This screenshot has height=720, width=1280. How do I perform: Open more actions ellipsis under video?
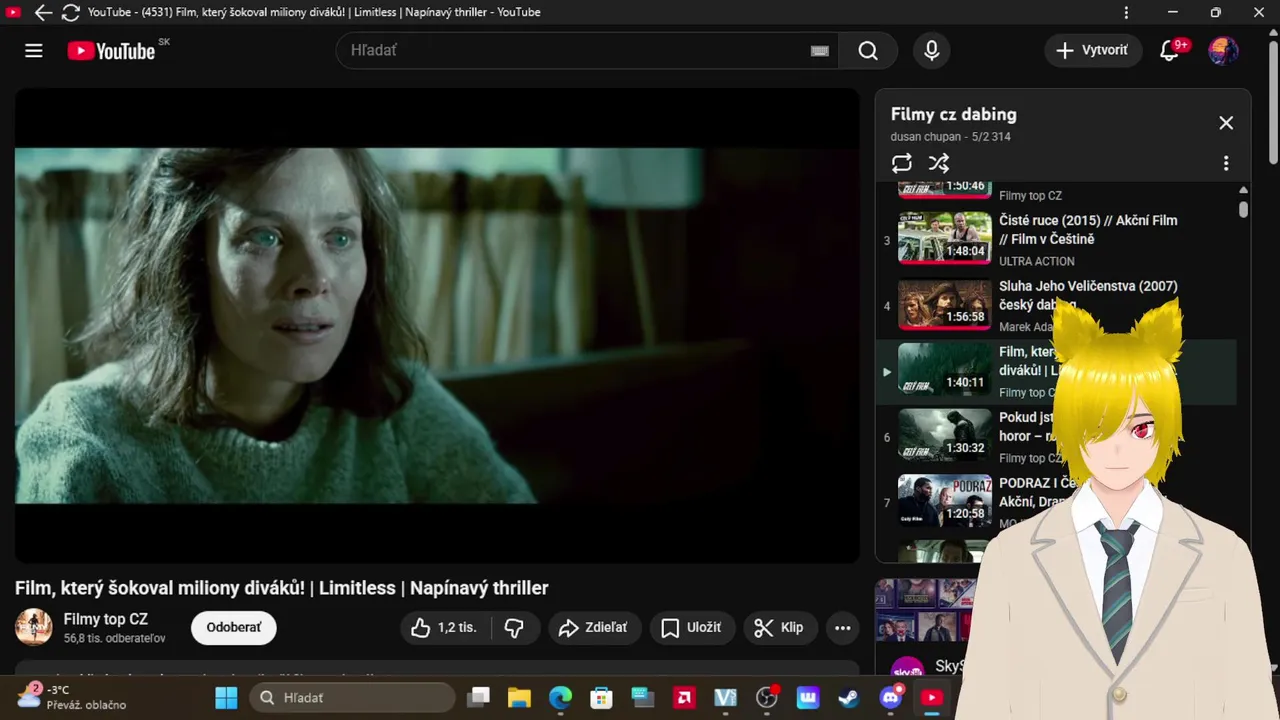(843, 628)
